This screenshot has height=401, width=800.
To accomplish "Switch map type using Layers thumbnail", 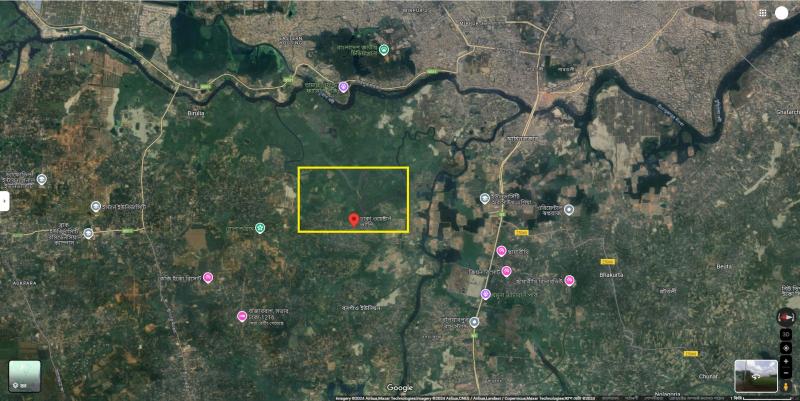I will tap(24, 377).
